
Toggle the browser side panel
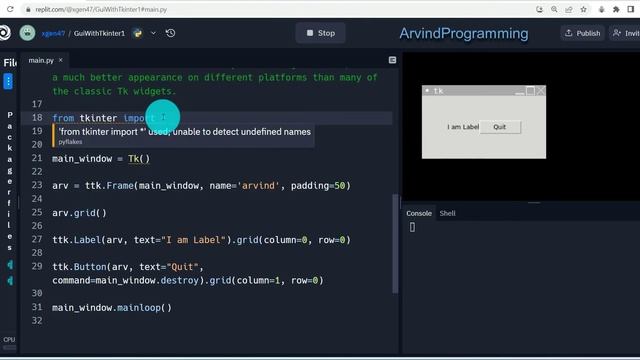[631, 9]
